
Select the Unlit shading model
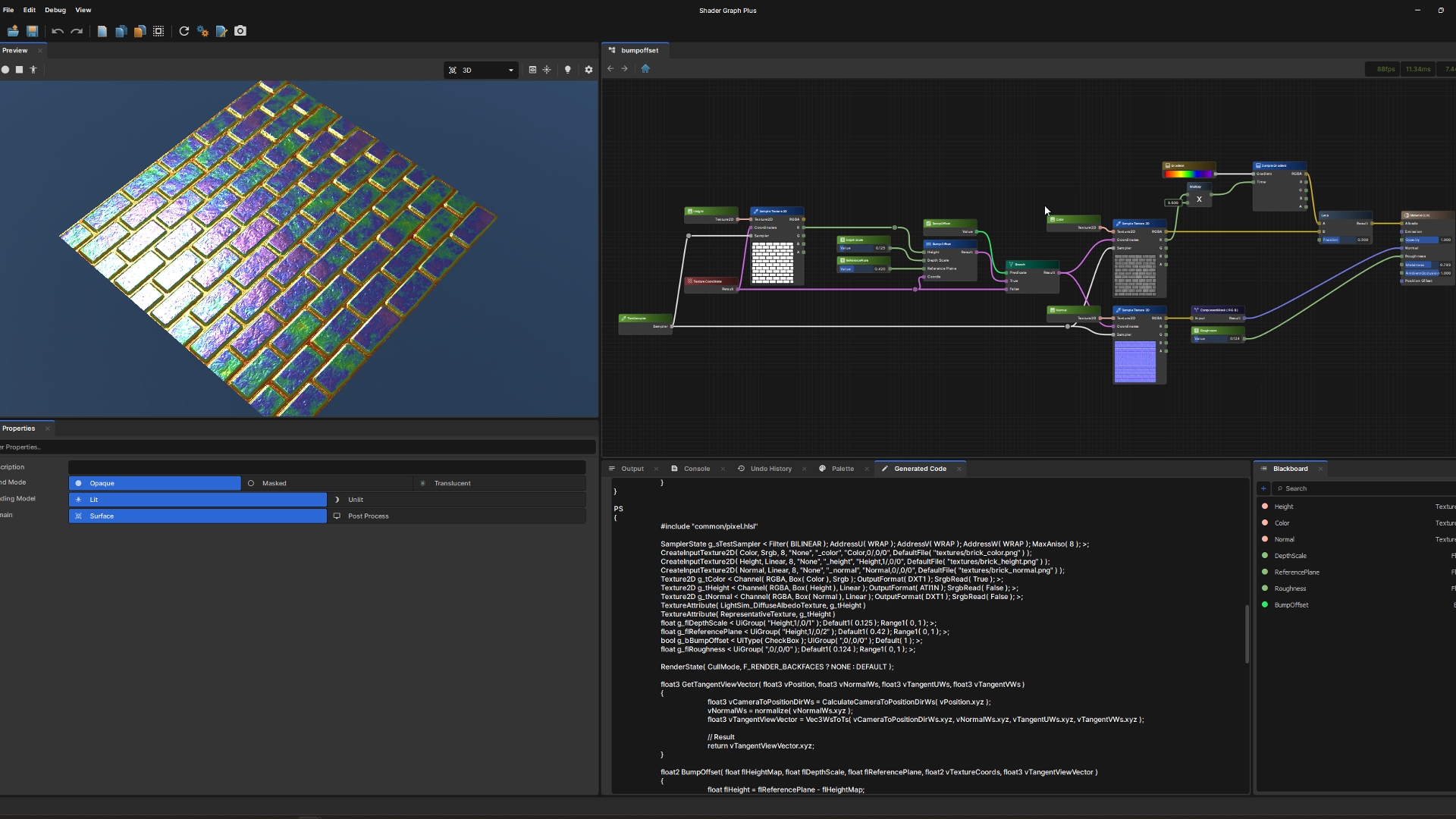pyautogui.click(x=355, y=500)
